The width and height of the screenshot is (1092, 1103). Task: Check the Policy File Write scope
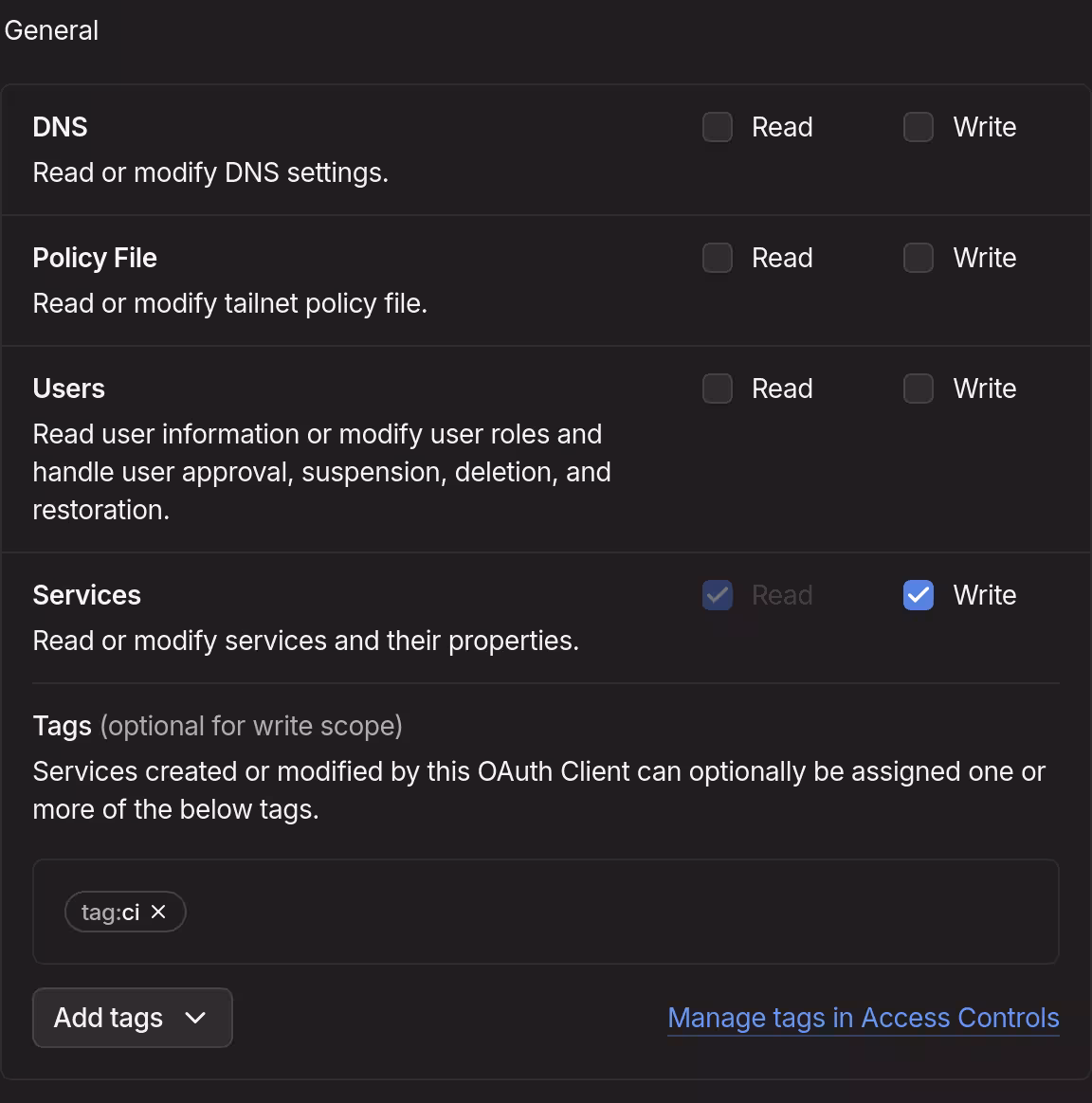pos(918,257)
